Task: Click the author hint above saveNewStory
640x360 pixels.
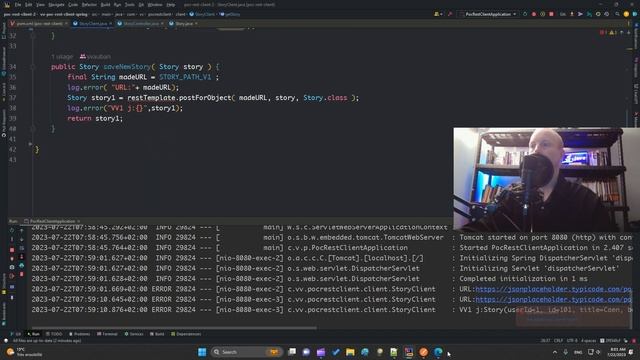Action: tap(95, 56)
